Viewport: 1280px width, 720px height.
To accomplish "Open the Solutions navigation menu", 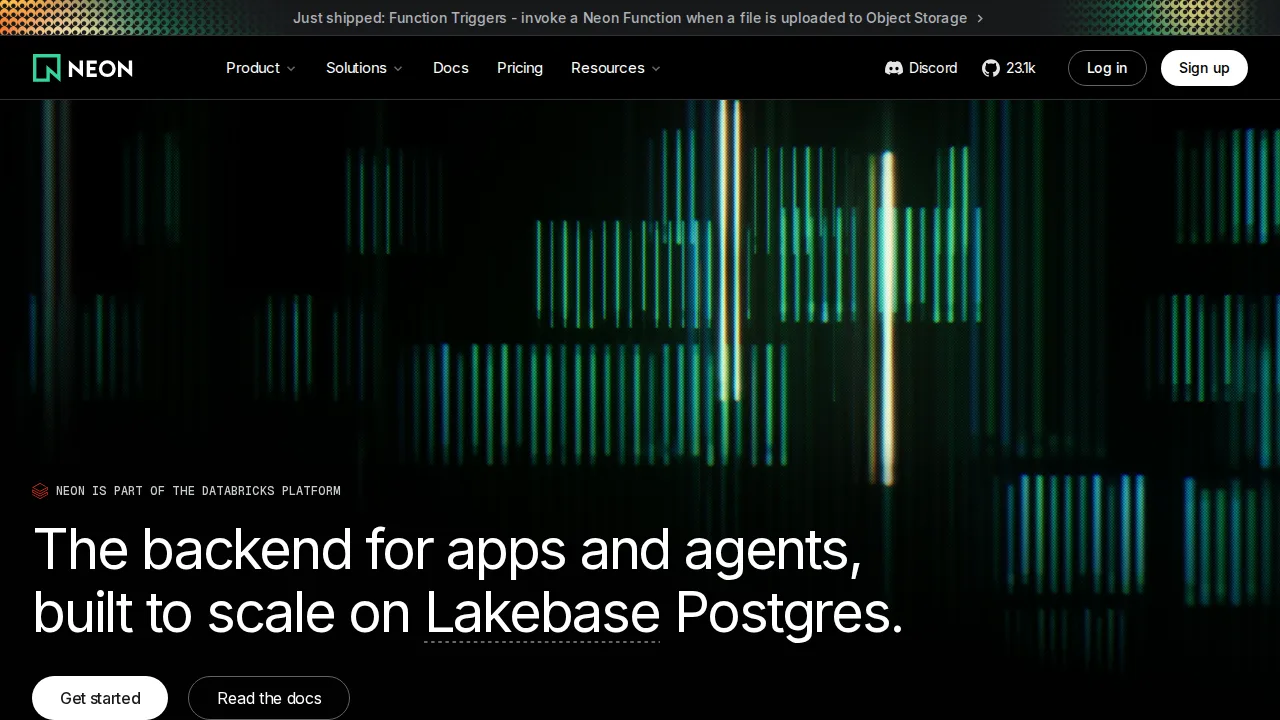I will point(364,68).
